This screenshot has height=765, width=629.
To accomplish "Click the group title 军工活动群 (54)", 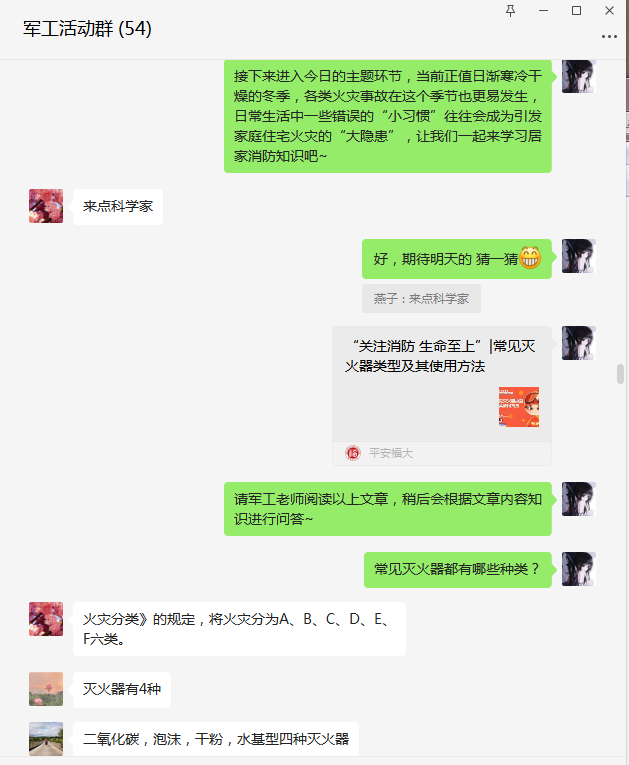I will 87,29.
